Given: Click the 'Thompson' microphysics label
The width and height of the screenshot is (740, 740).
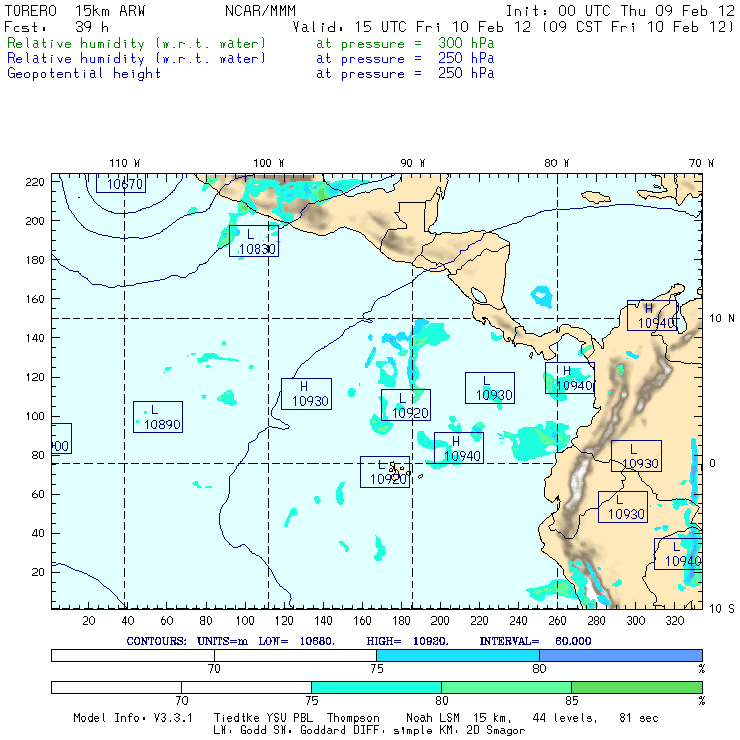Looking at the screenshot, I should [x=353, y=718].
